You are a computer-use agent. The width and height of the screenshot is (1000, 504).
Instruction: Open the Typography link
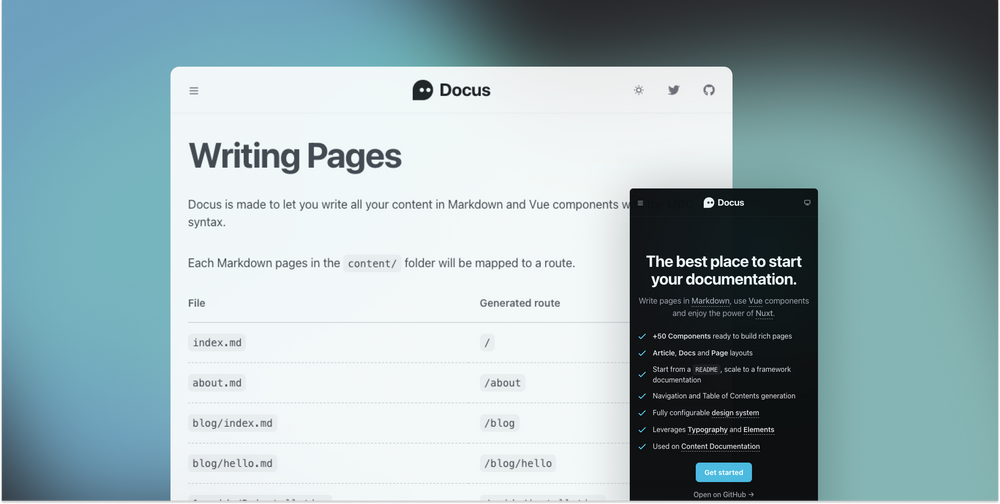[x=707, y=430]
